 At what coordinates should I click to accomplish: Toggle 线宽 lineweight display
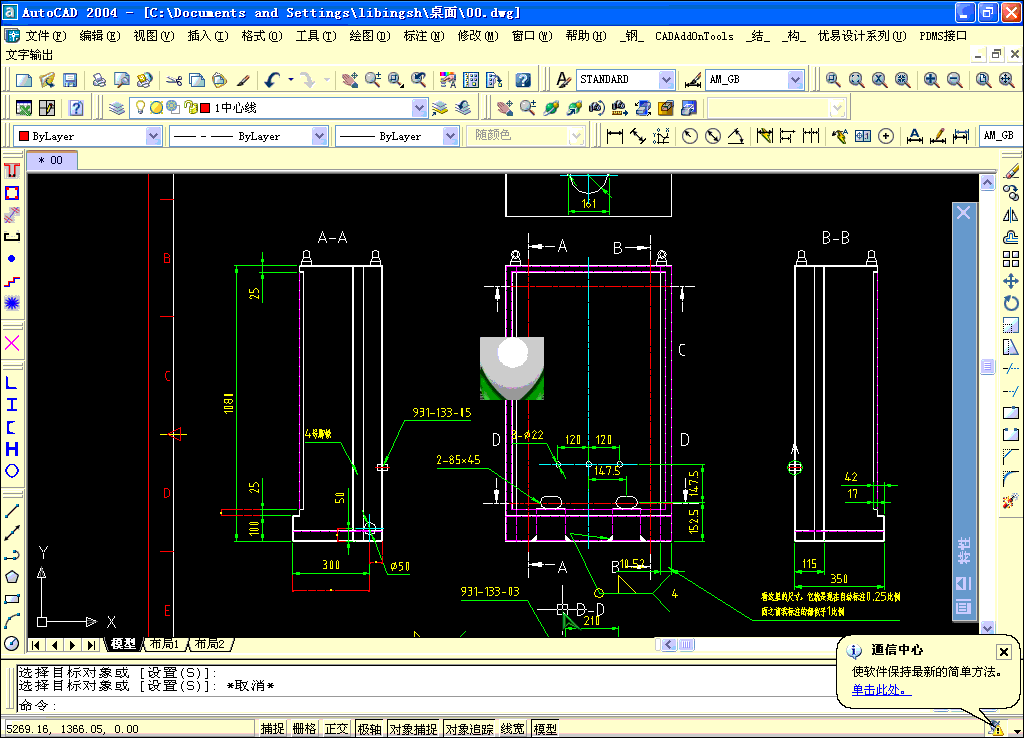(513, 729)
